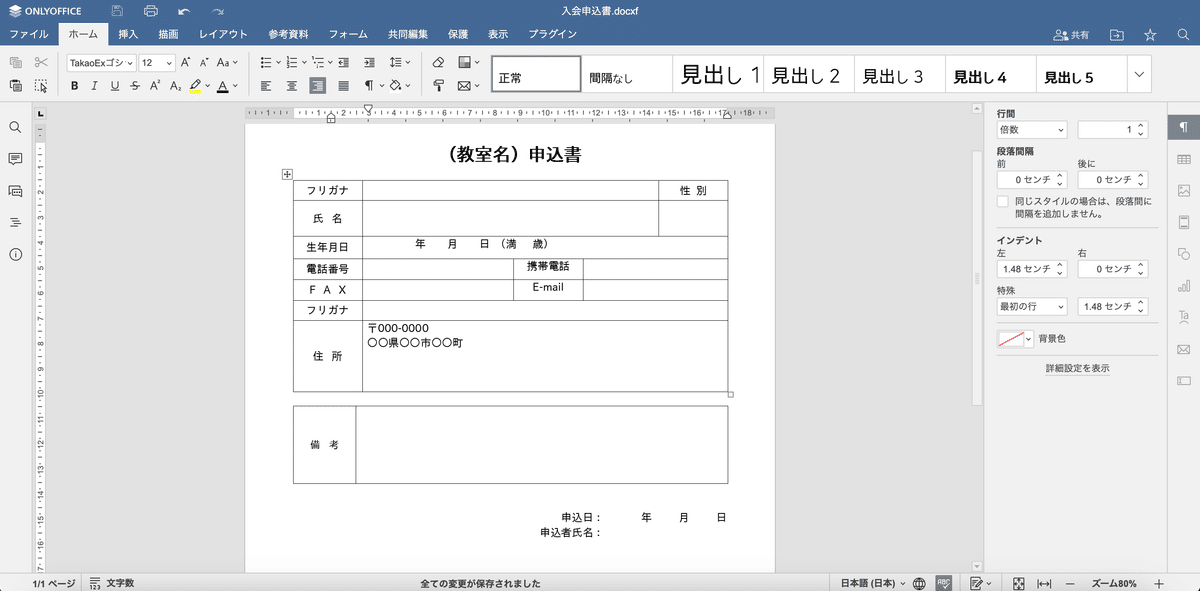The height and width of the screenshot is (591, 1200).
Task: Switch to the レイアウト tab
Action: click(223, 34)
